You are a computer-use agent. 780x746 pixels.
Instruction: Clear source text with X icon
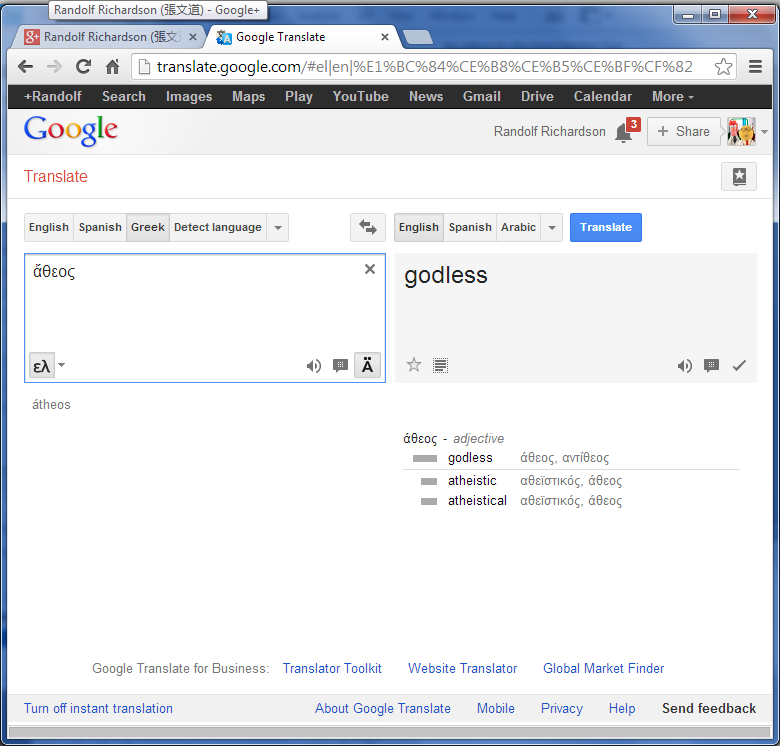[x=370, y=269]
